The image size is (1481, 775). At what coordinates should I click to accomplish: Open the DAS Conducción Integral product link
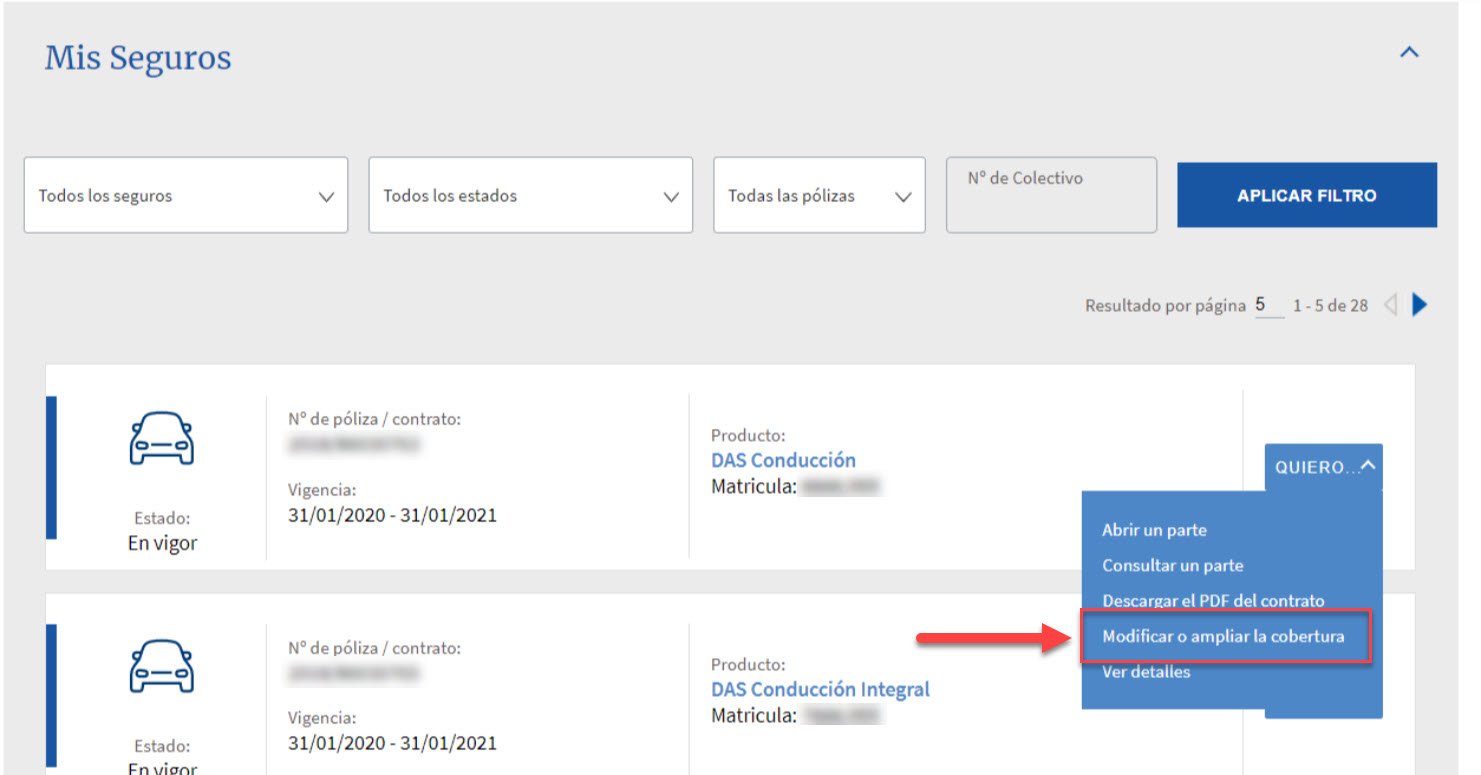tap(820, 689)
